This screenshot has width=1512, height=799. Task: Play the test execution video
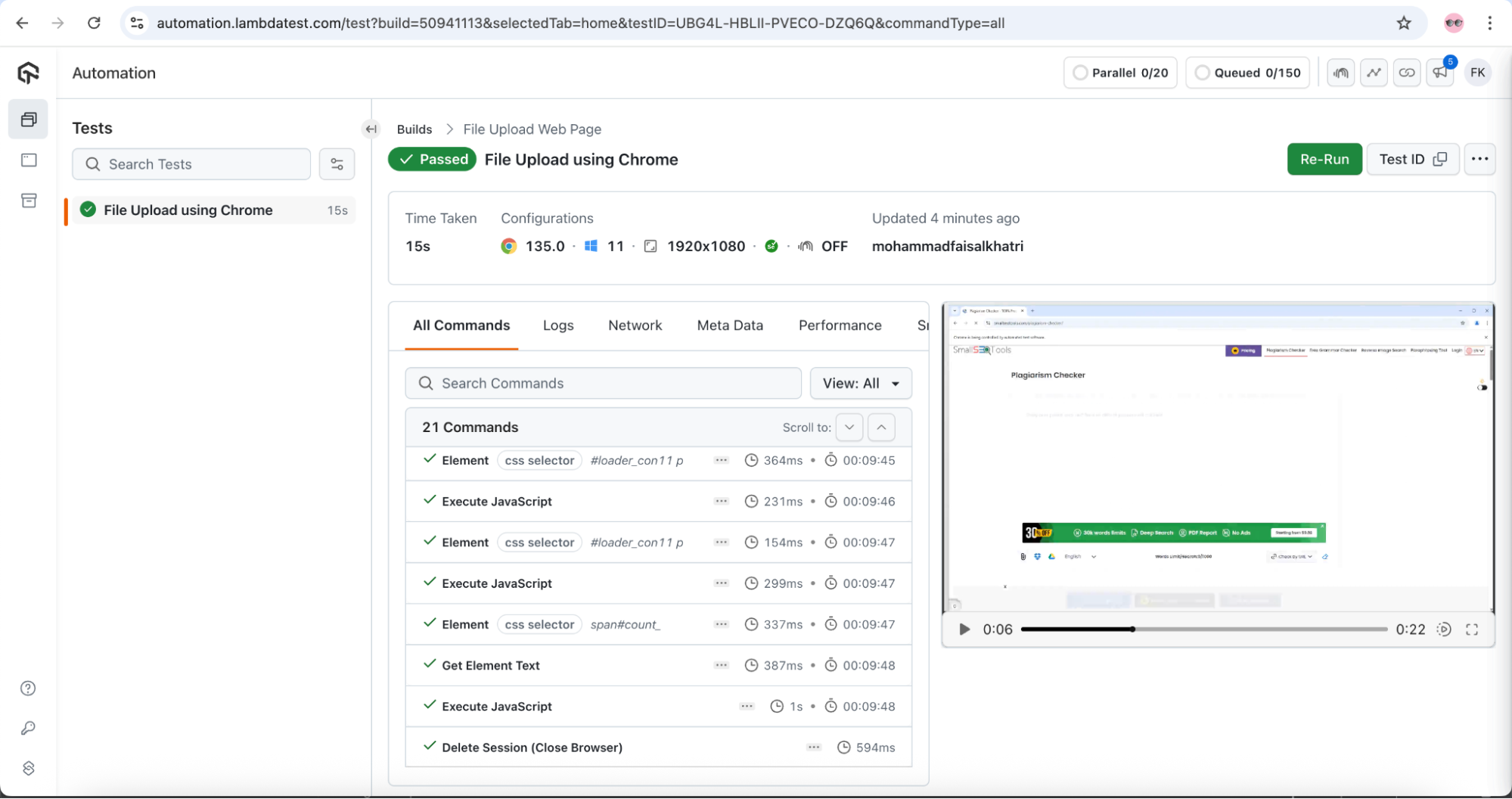click(x=963, y=629)
